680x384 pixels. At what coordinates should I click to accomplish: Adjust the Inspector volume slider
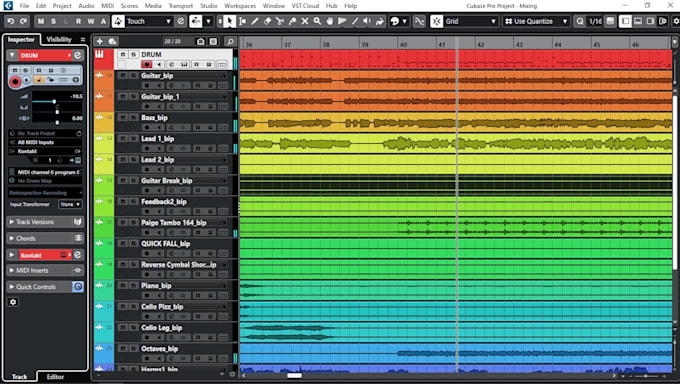[x=54, y=101]
